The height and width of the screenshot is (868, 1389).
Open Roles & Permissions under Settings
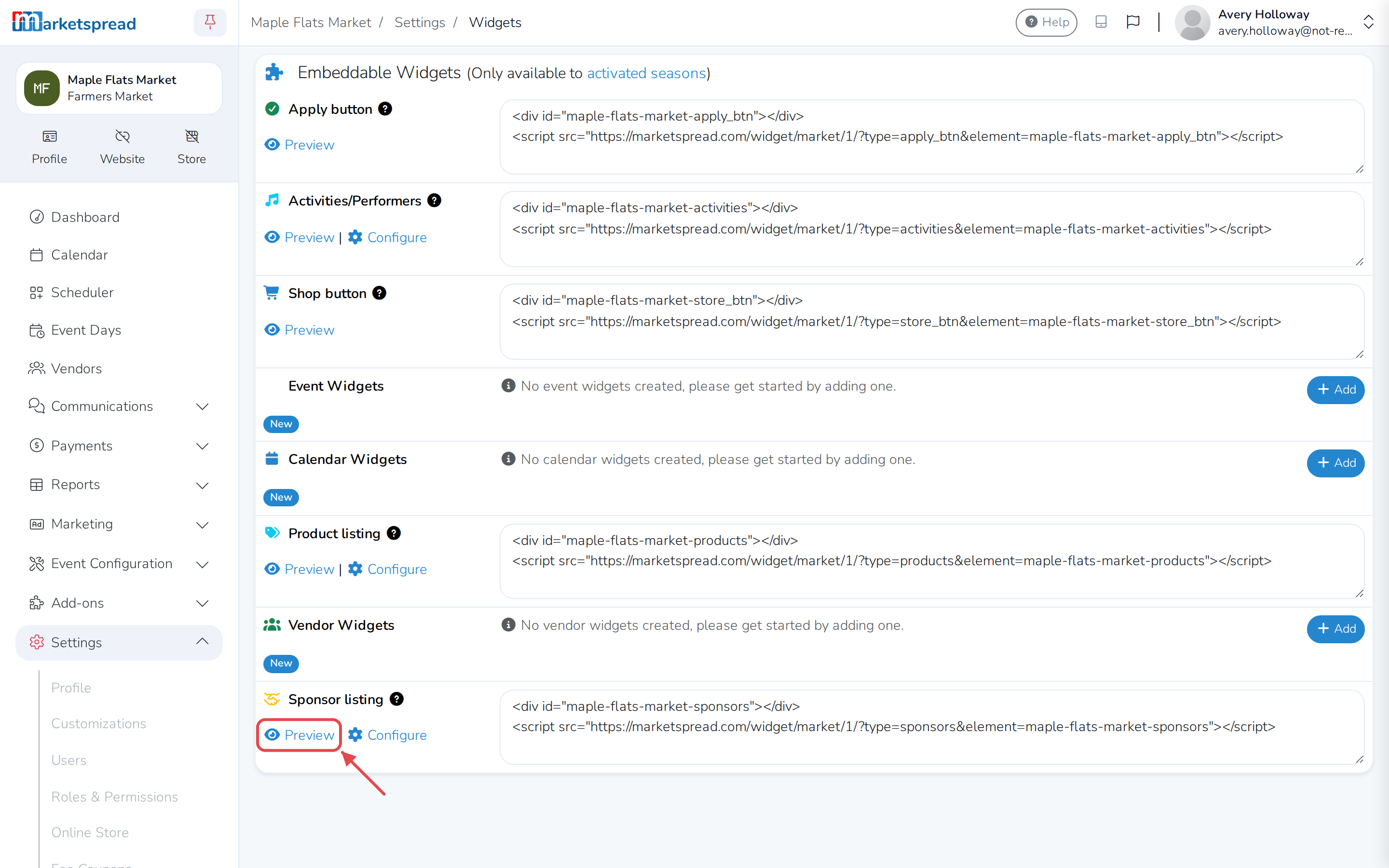(115, 797)
